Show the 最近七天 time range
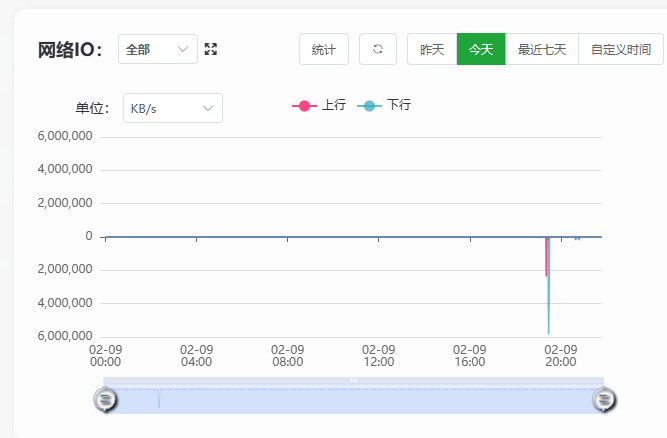The width and height of the screenshot is (667, 438). tap(542, 49)
